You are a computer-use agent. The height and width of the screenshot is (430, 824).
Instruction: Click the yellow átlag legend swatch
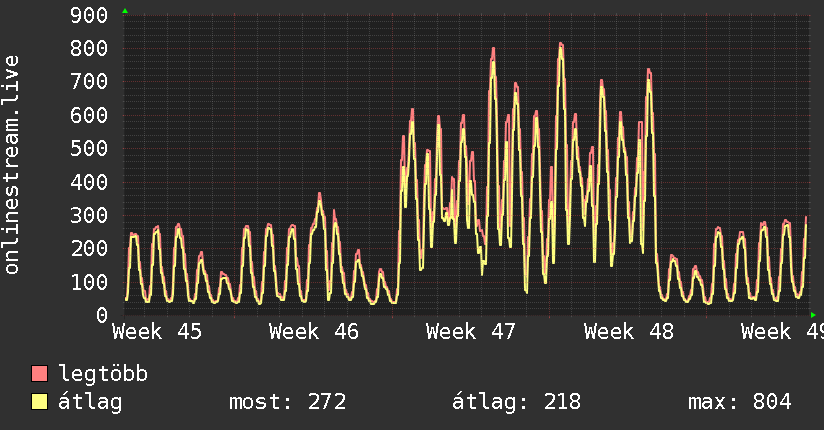[39, 402]
